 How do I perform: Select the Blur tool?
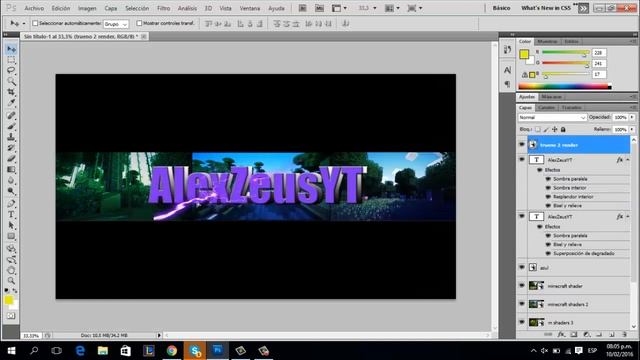[x=11, y=180]
